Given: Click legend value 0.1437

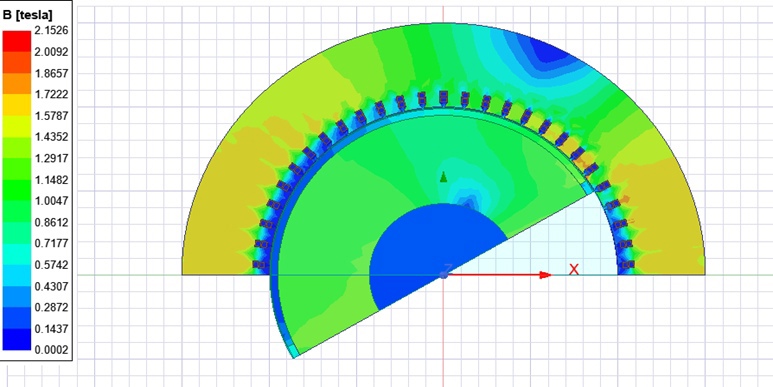Looking at the screenshot, I should [x=51, y=328].
